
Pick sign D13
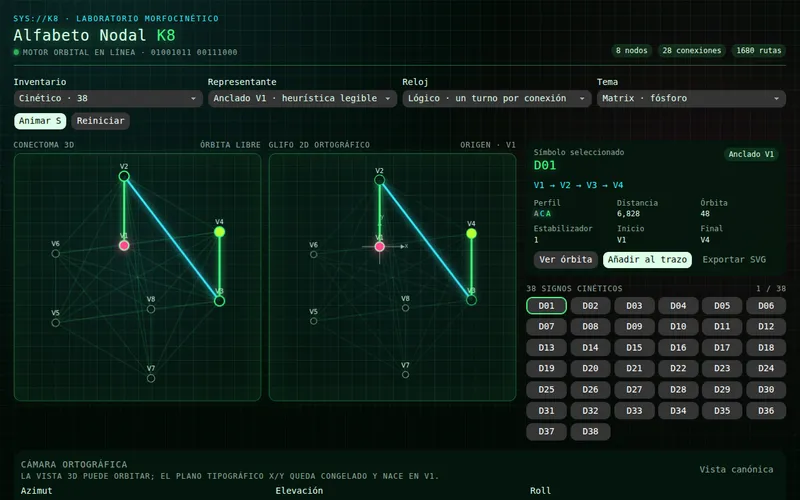546,347
